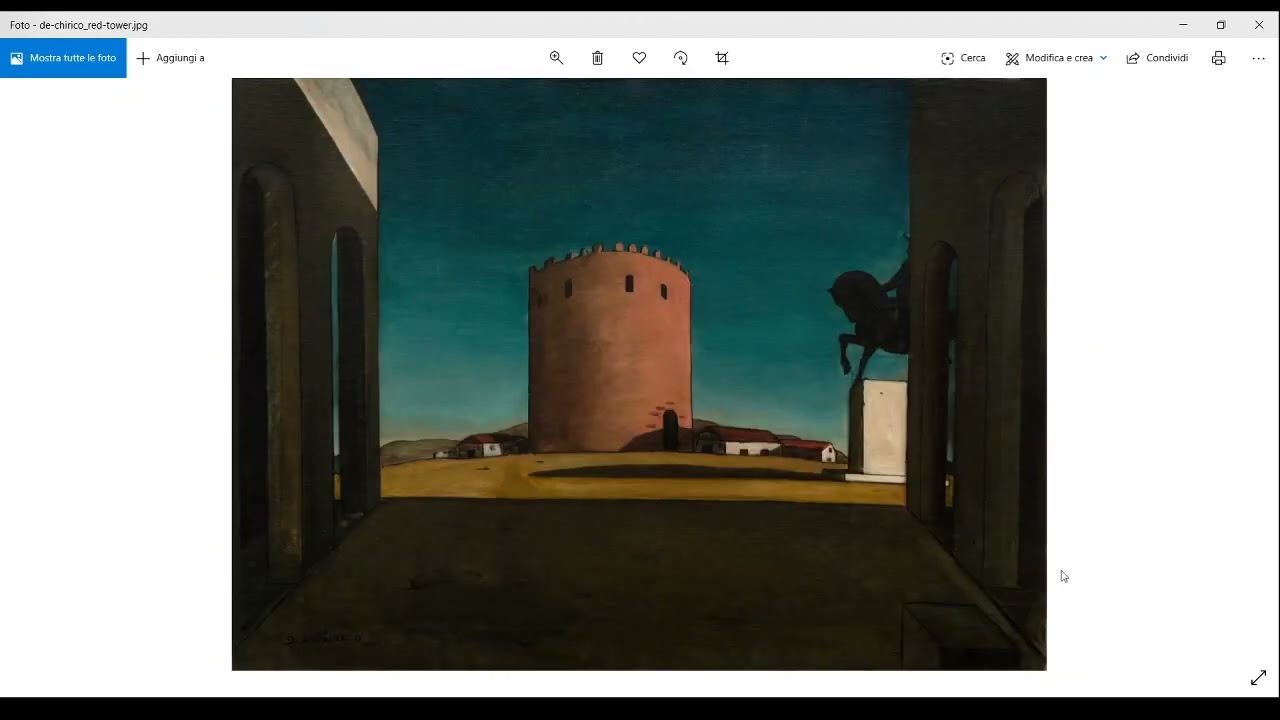The width and height of the screenshot is (1280, 720).
Task: Select the crop tool icon
Action: coord(722,58)
